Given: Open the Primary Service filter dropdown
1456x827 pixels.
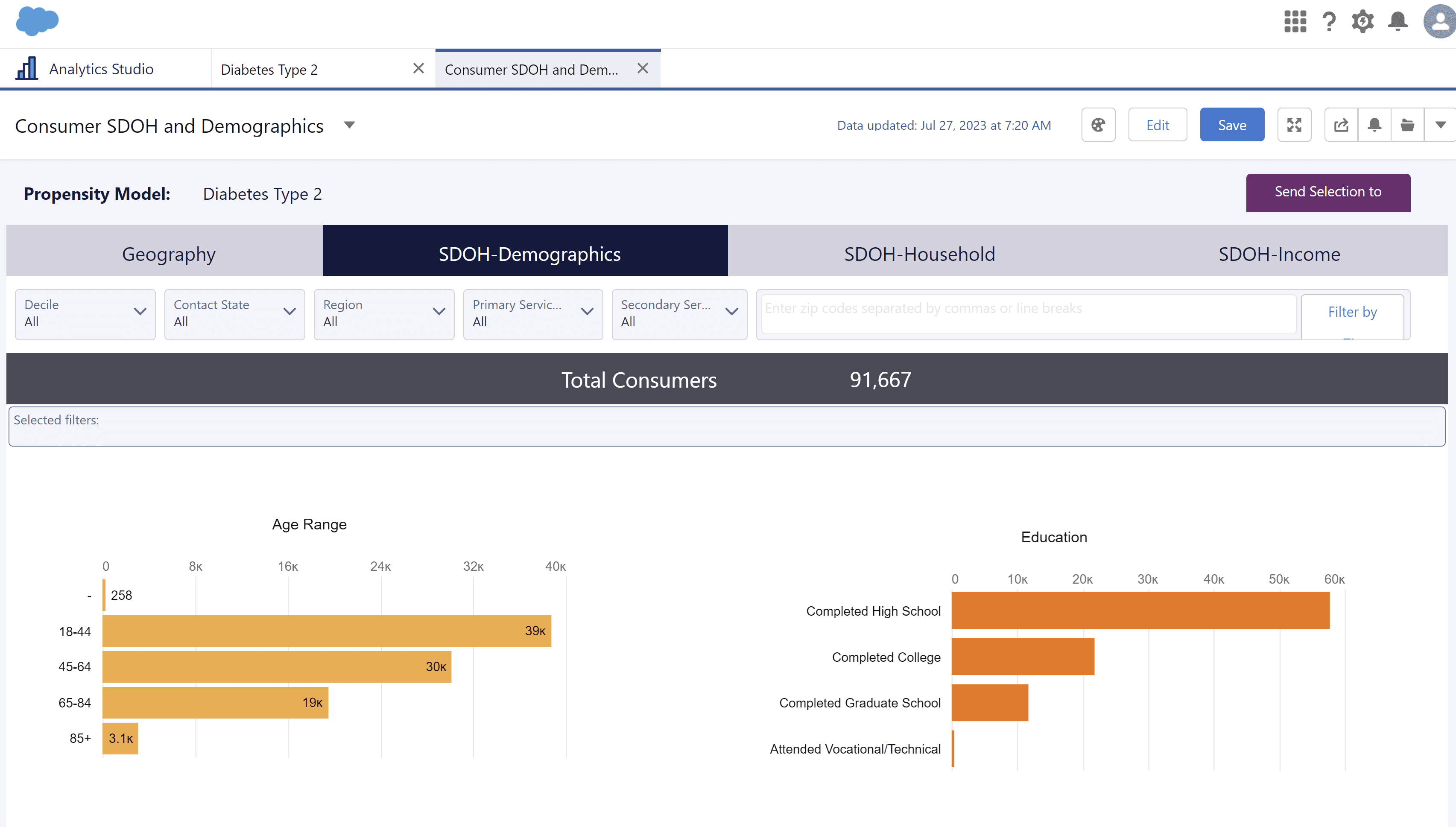Looking at the screenshot, I should pos(532,315).
